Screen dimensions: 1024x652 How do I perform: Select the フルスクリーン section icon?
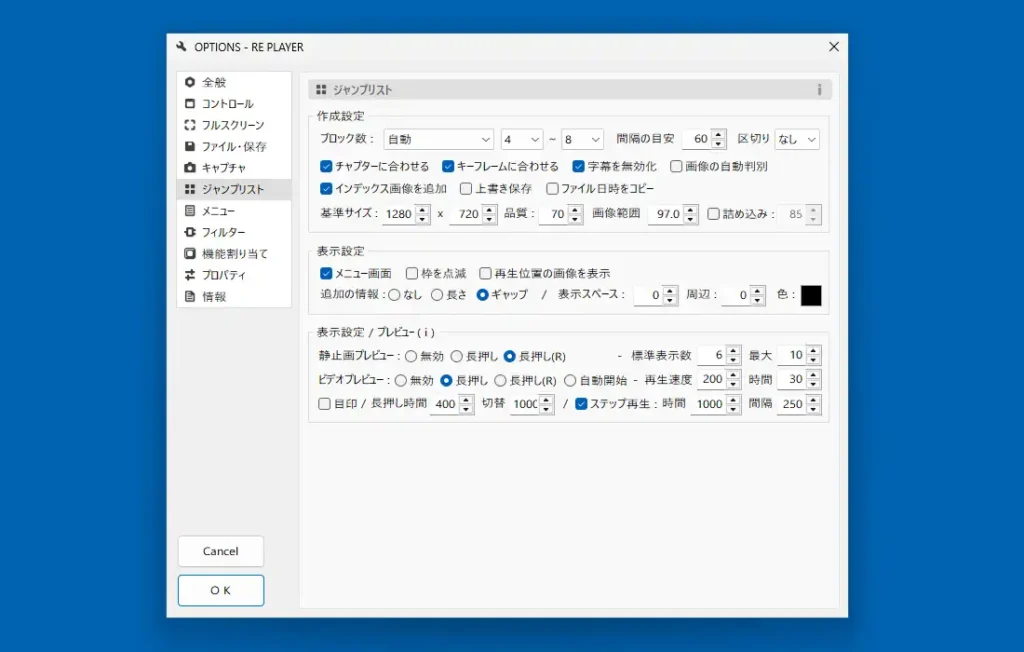189,124
